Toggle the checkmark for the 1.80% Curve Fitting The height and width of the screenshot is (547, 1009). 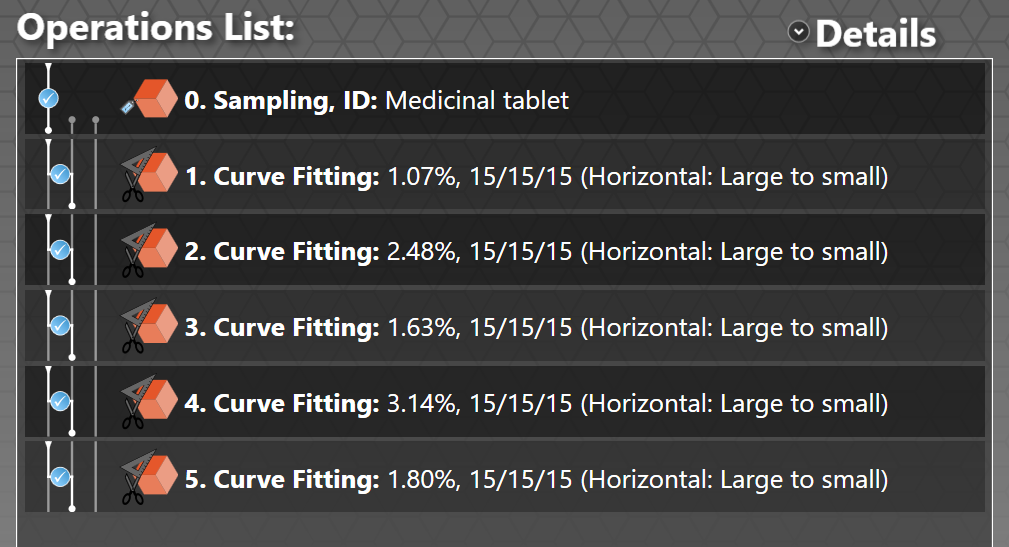(60, 477)
